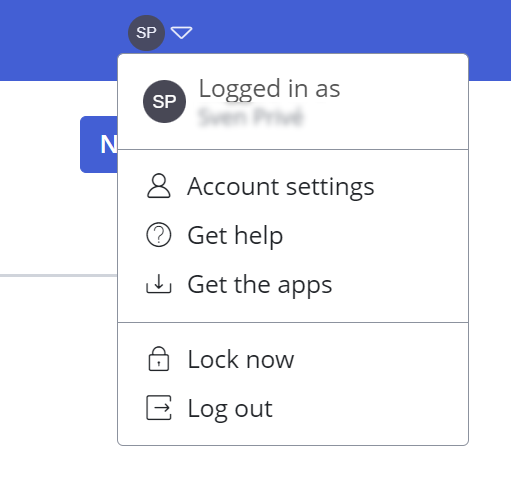Image resolution: width=511 pixels, height=486 pixels.
Task: Collapse the profile menu via the white triangle
Action: [181, 33]
